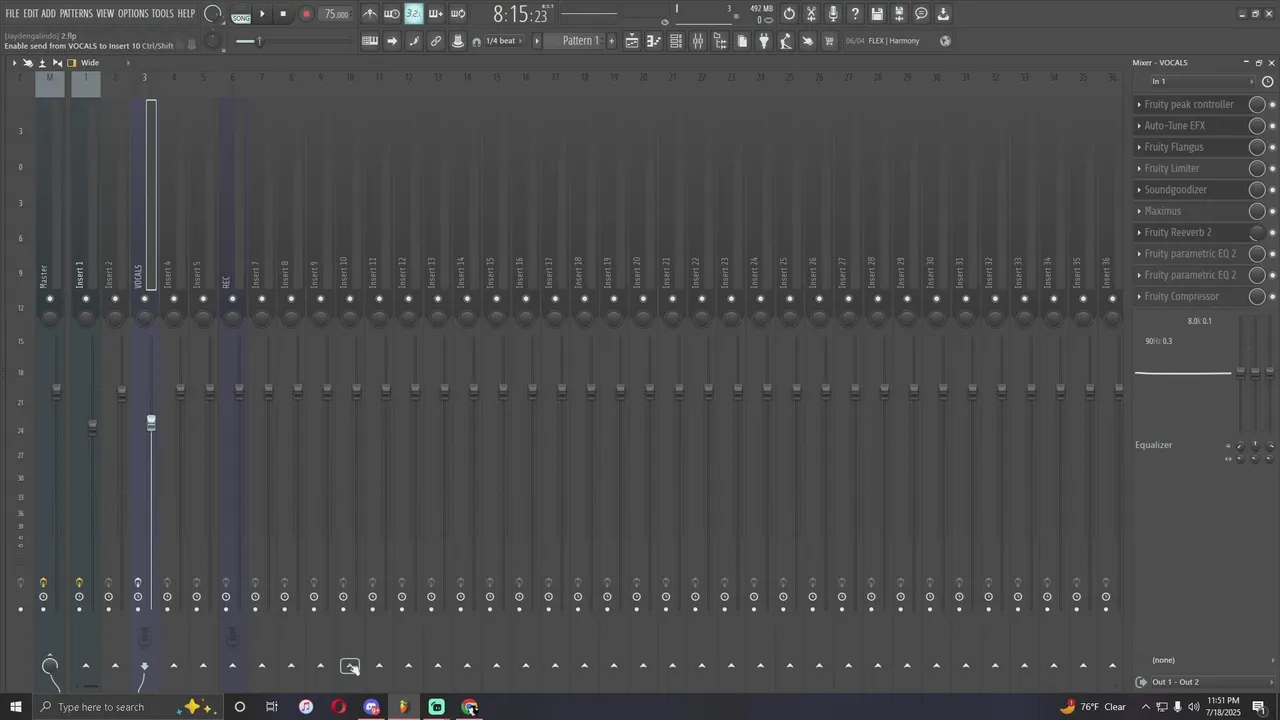Open the Mixer view toolbar icon

(698, 41)
